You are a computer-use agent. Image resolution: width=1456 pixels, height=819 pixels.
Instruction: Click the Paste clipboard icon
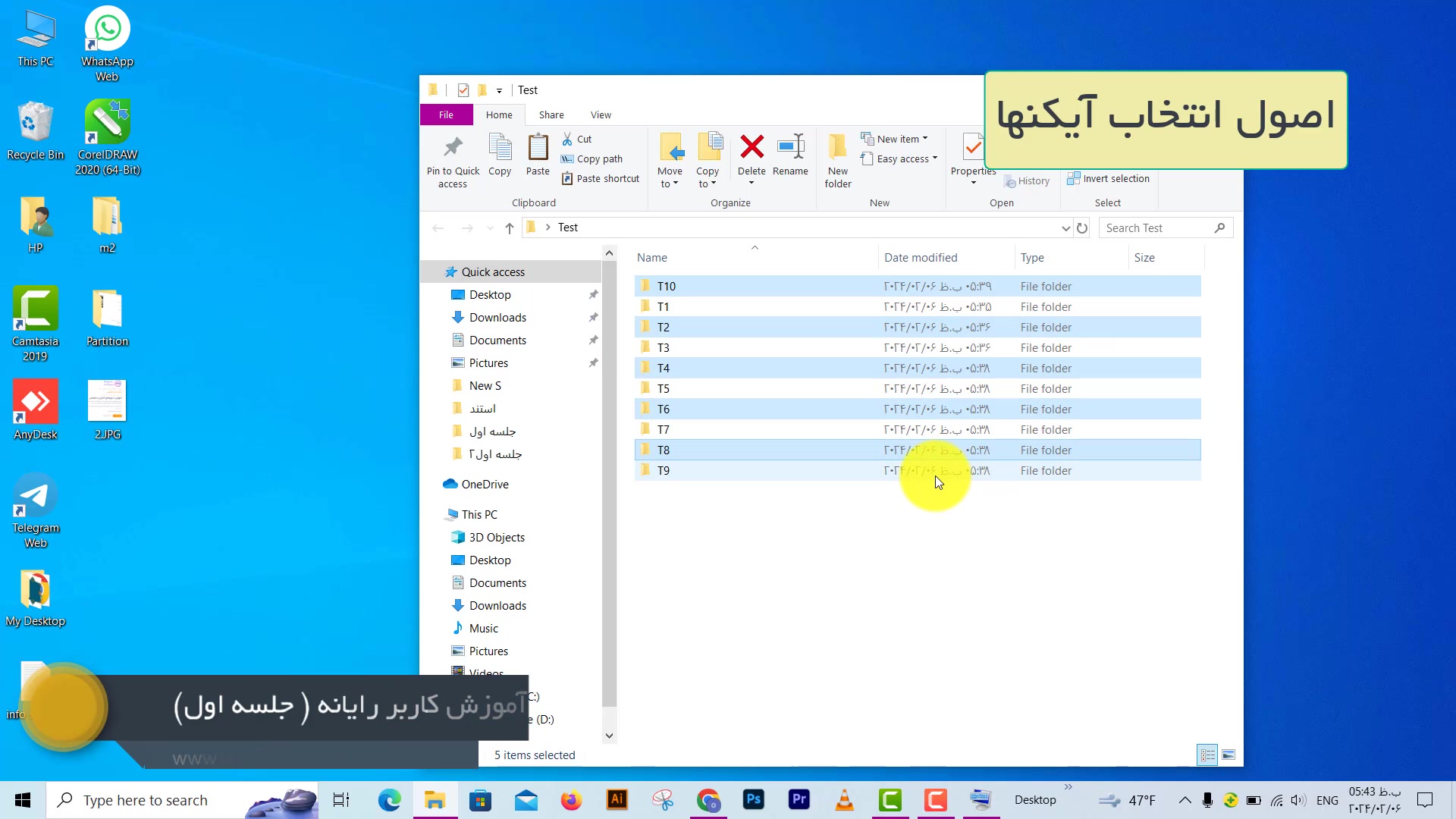click(538, 147)
